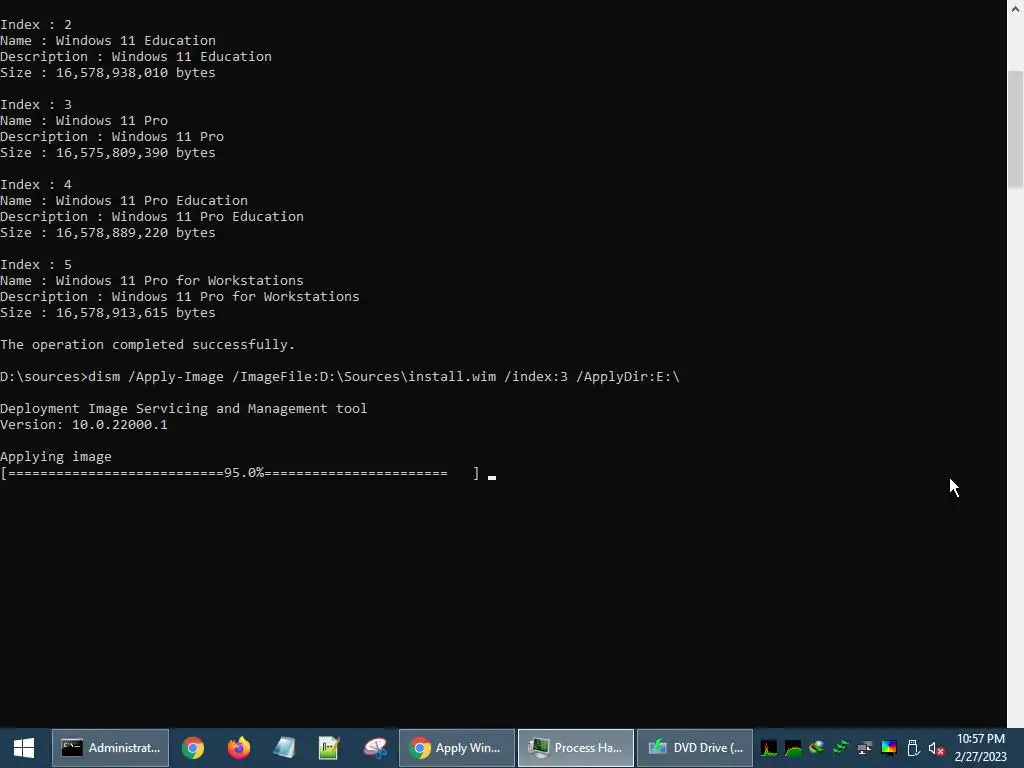This screenshot has width=1024, height=768.
Task: Click the console vertical scrollbar thumb
Action: (x=1016, y=129)
